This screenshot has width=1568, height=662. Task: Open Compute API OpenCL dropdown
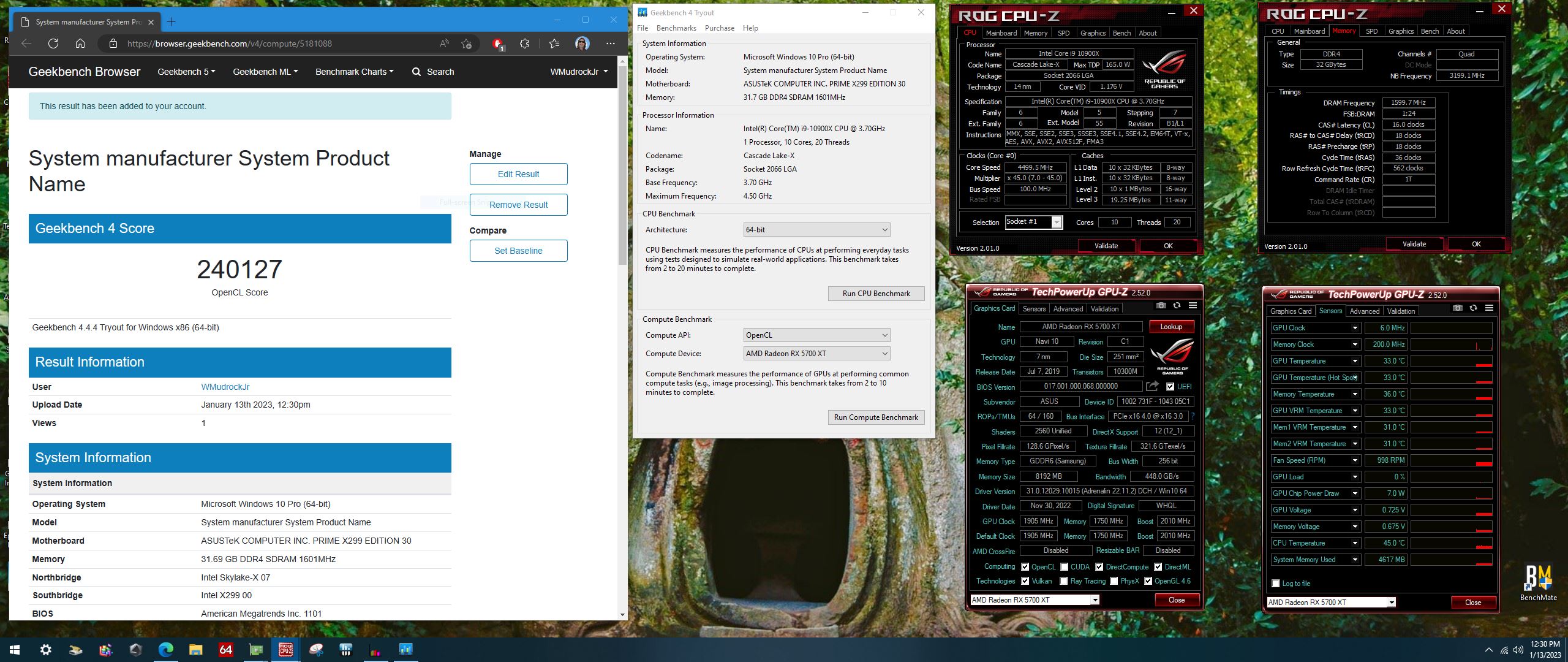point(816,335)
